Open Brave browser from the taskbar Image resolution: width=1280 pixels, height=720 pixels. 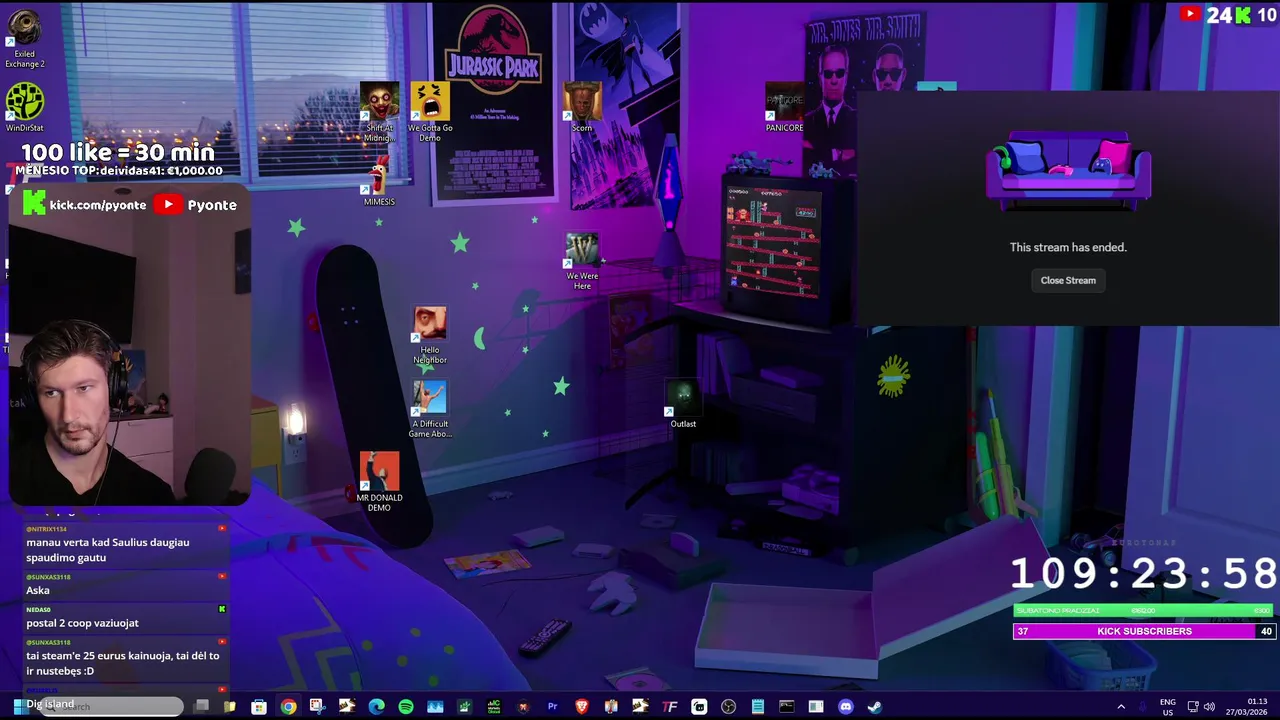(582, 706)
